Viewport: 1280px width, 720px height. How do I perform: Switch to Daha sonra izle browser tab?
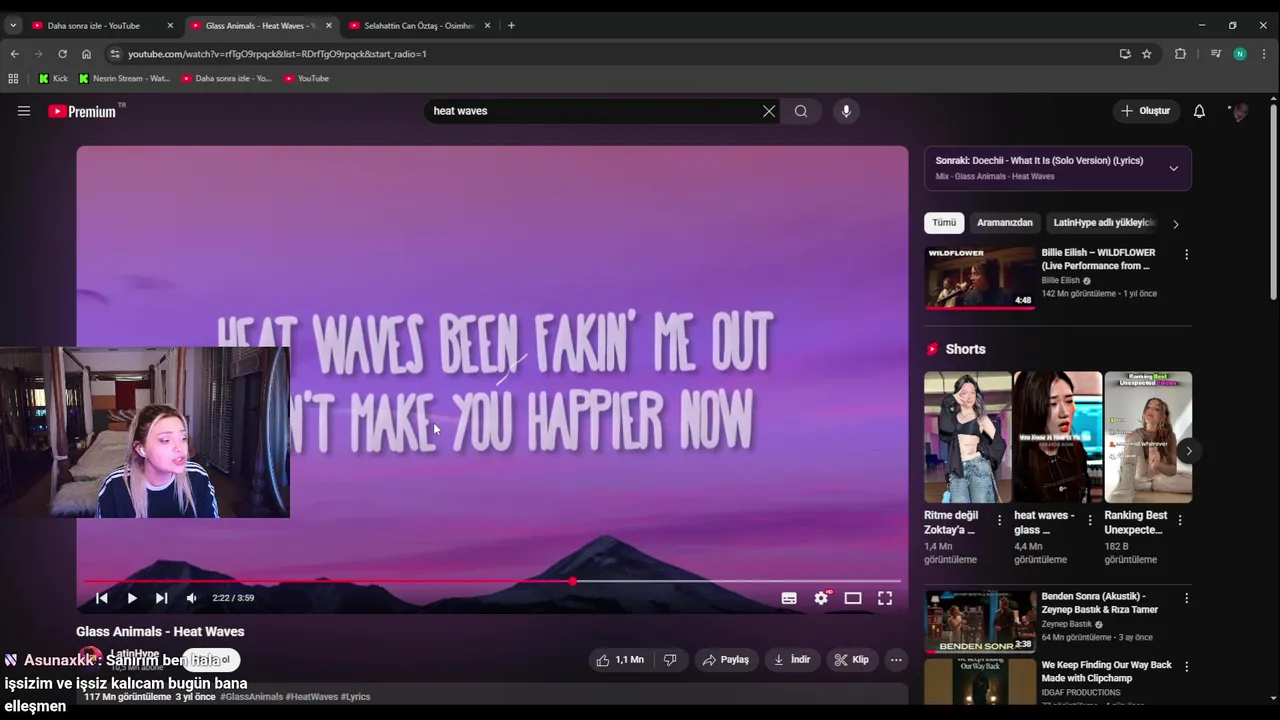pos(102,25)
